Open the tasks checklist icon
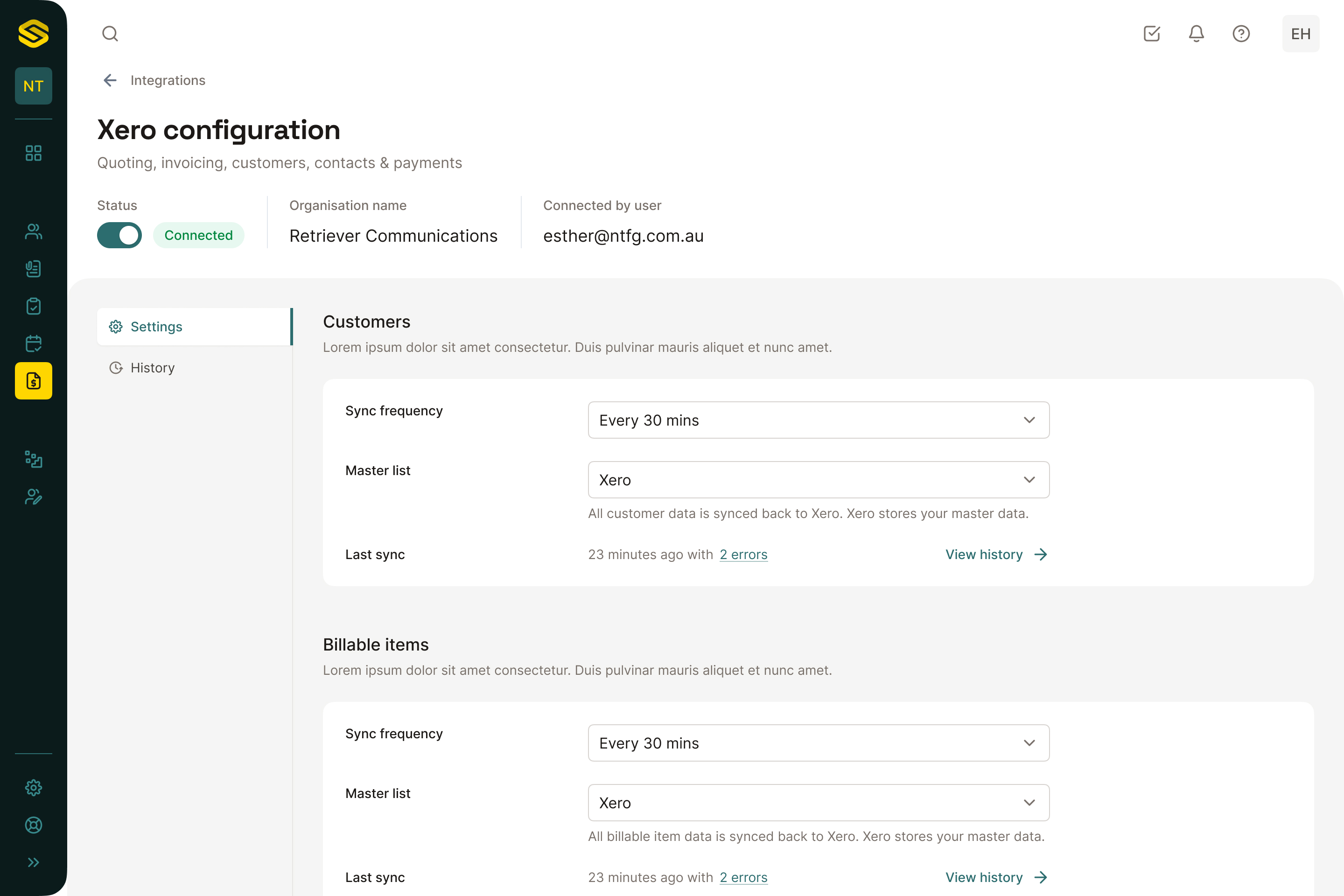This screenshot has width=1344, height=896. (x=1151, y=34)
